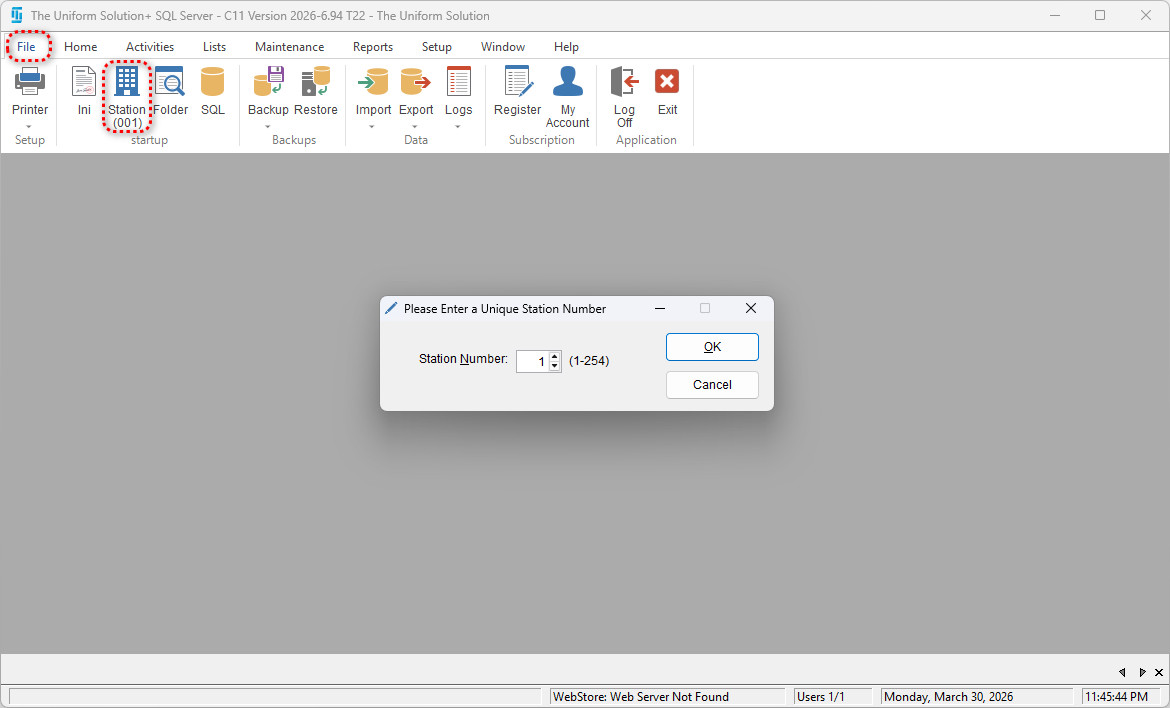Expand the Printer dropdown arrow
Viewport: 1170px width, 708px height.
point(29,126)
